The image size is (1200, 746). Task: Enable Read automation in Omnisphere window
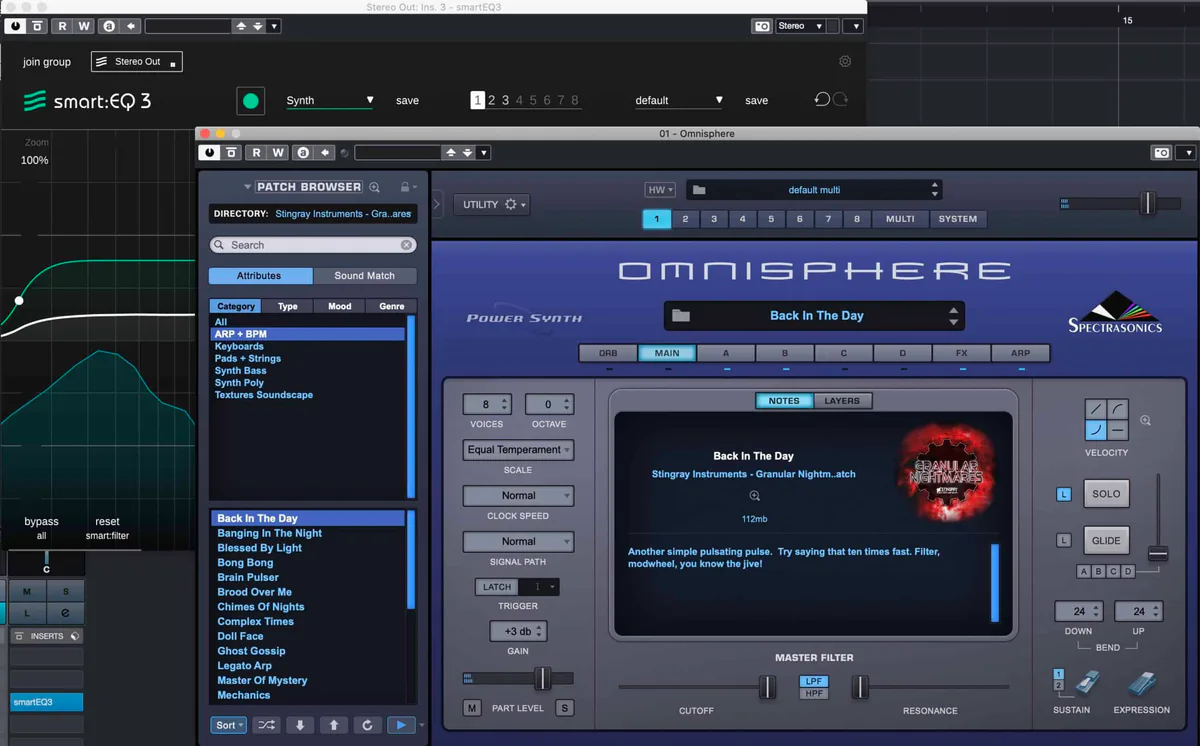(257, 153)
